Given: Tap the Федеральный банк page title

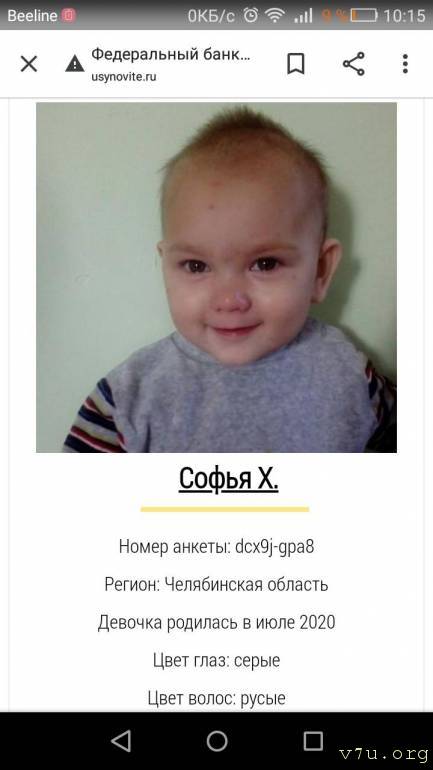Looking at the screenshot, I should pos(171,54).
